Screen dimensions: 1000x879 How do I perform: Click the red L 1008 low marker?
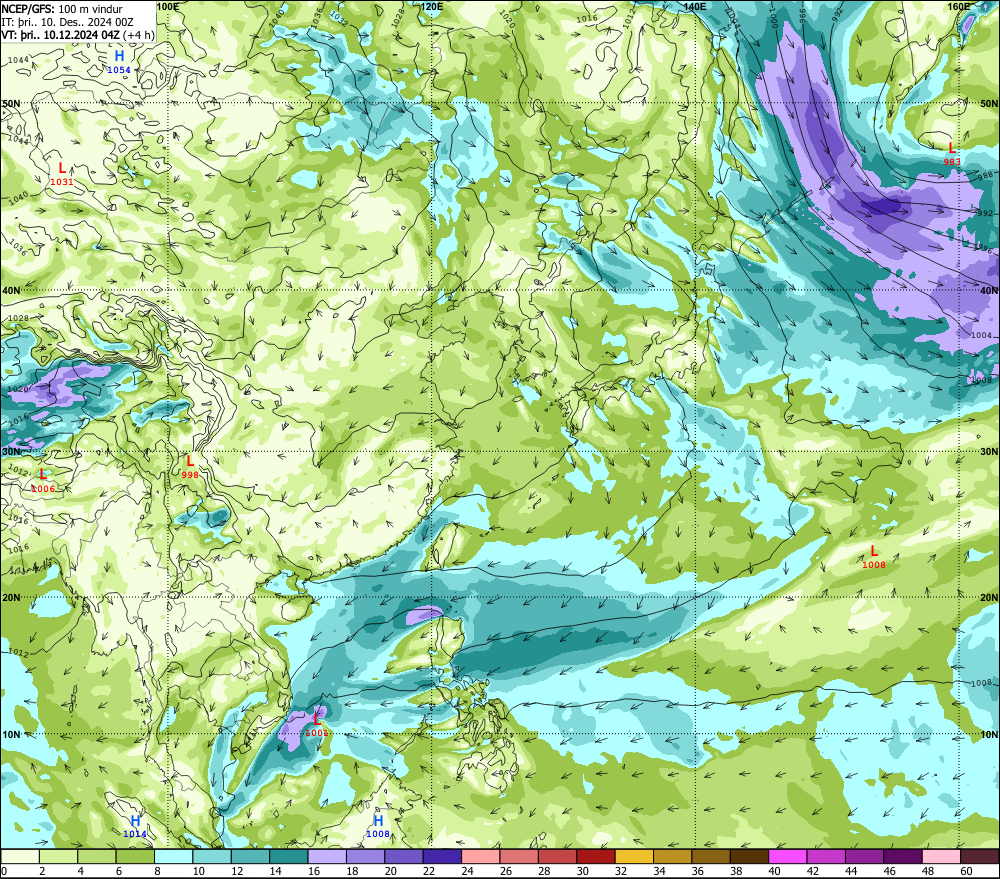coord(874,557)
